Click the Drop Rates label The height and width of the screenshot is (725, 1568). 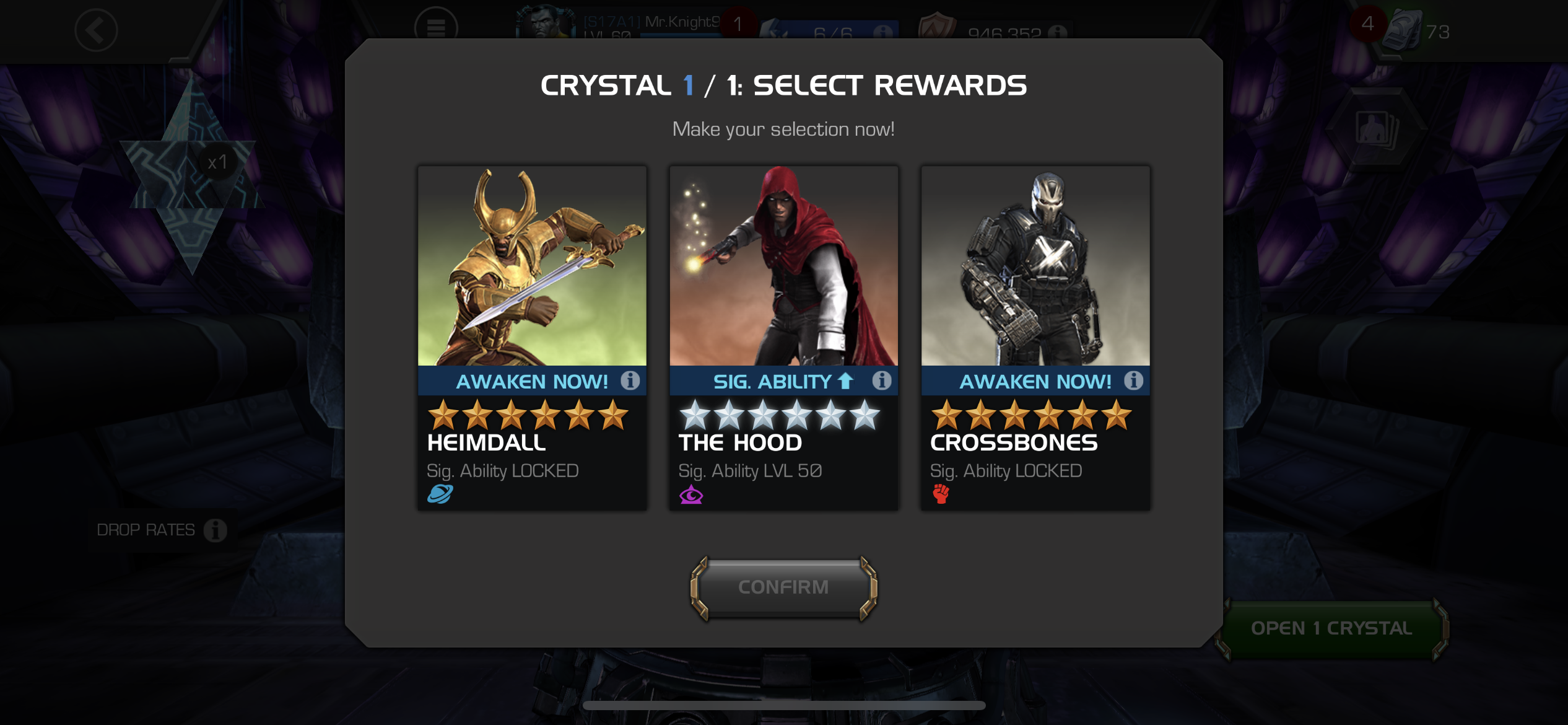point(146,530)
